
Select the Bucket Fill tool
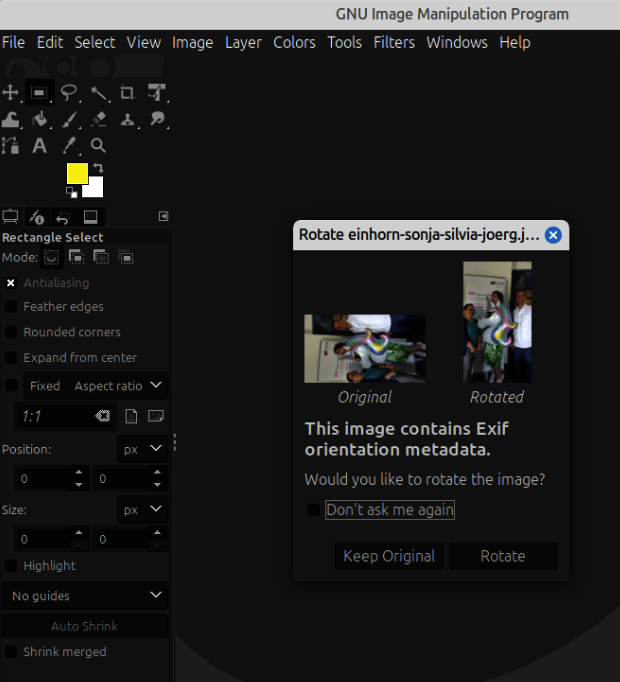click(x=40, y=119)
